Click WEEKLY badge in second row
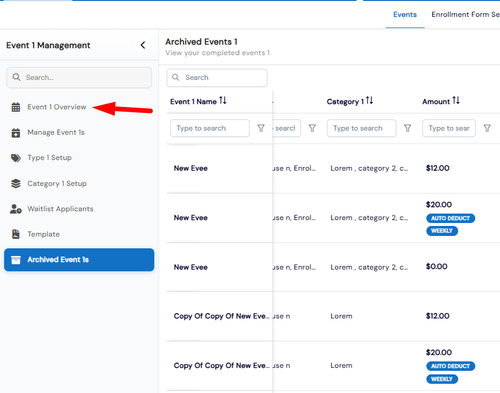500x393 pixels. pyautogui.click(x=442, y=231)
